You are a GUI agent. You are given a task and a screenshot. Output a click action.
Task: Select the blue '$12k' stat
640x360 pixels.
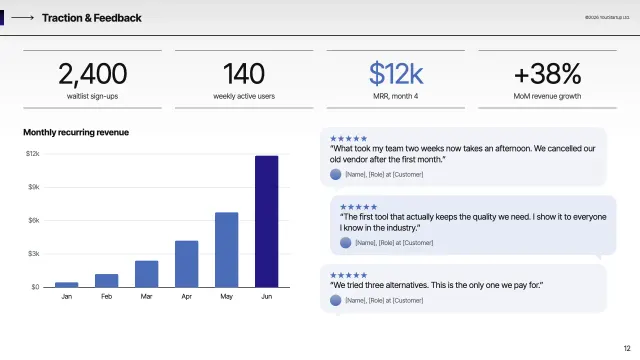pyautogui.click(x=396, y=74)
